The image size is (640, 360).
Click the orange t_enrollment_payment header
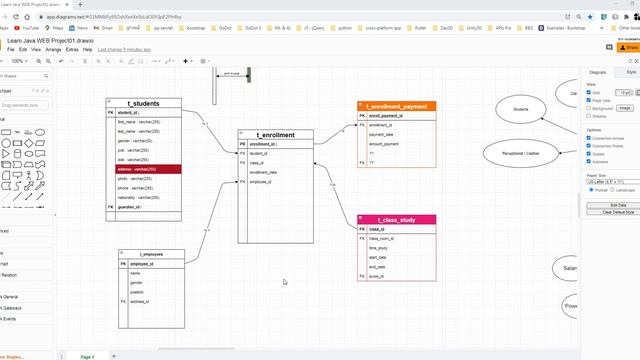(x=396, y=106)
